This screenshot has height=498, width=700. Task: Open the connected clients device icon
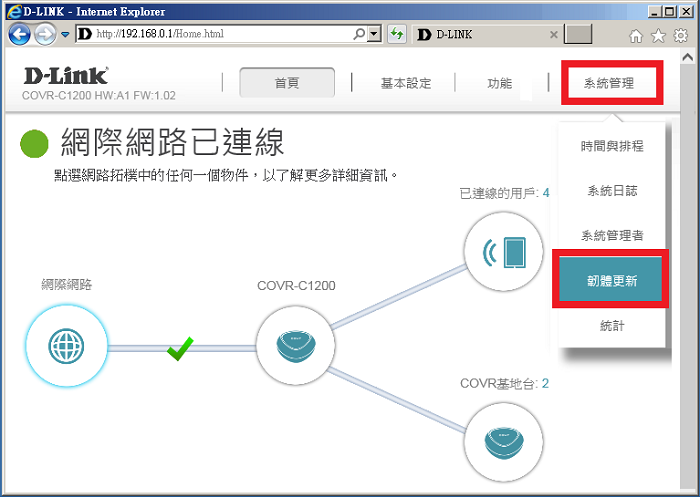coord(505,252)
